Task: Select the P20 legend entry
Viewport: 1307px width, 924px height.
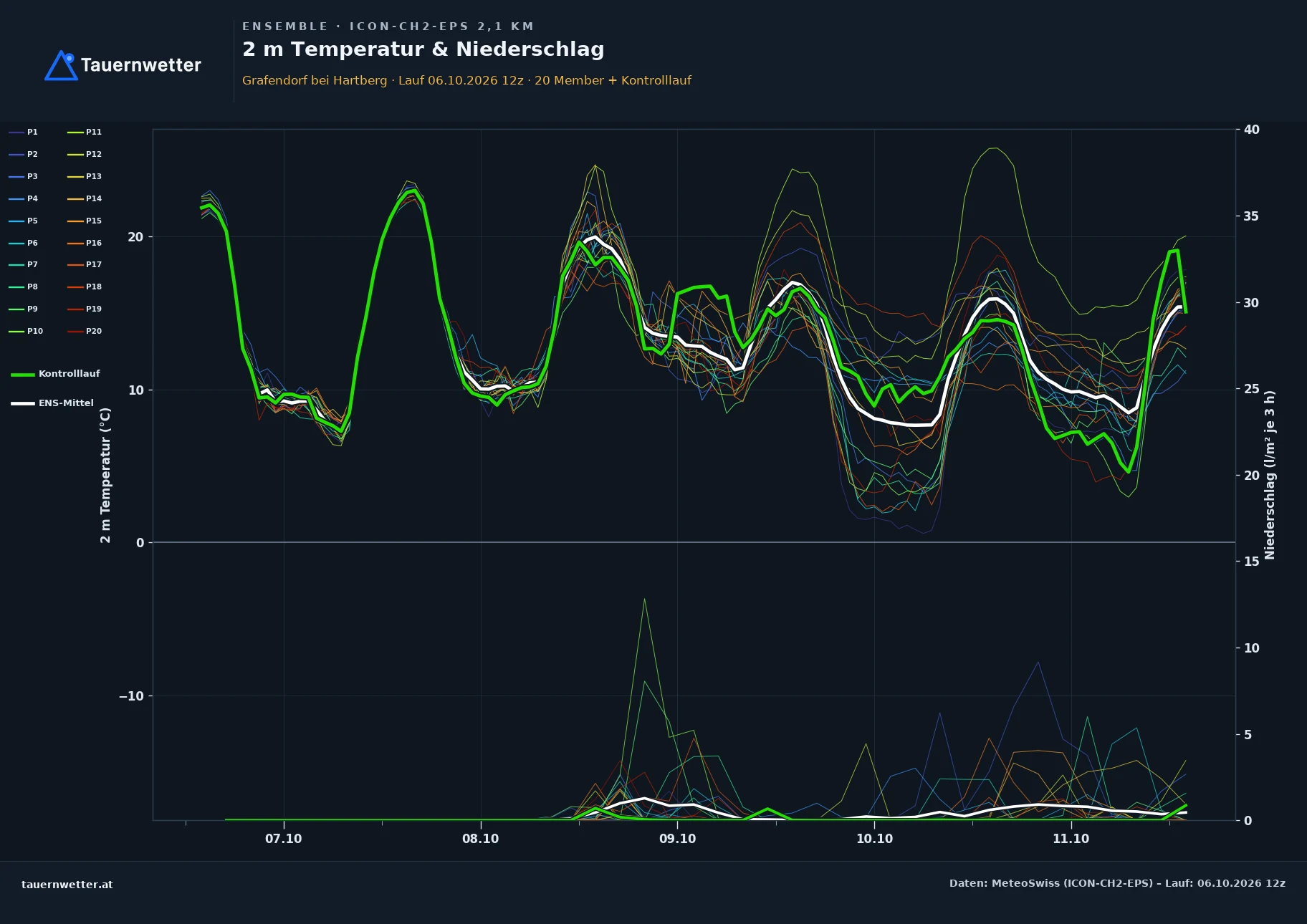Action: (x=85, y=331)
